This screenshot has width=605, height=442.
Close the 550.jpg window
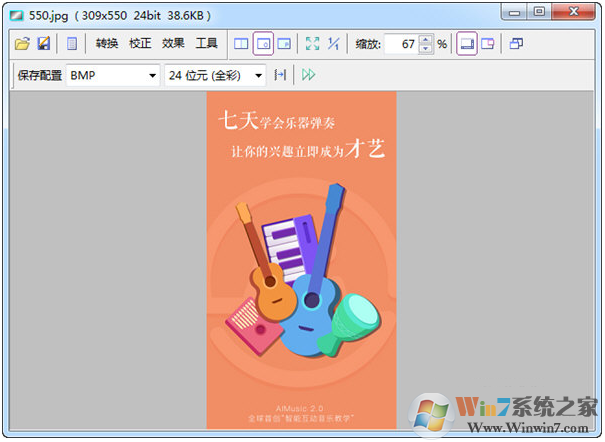point(573,12)
